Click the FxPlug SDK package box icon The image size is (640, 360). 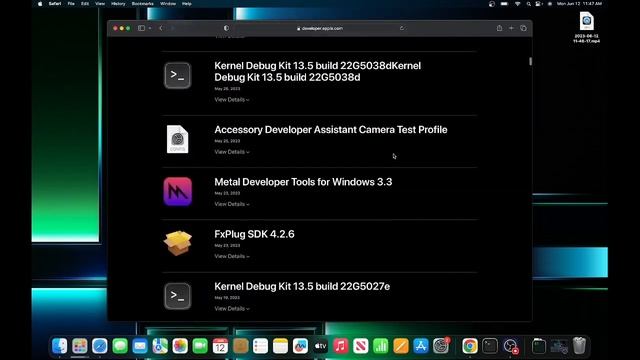[178, 243]
